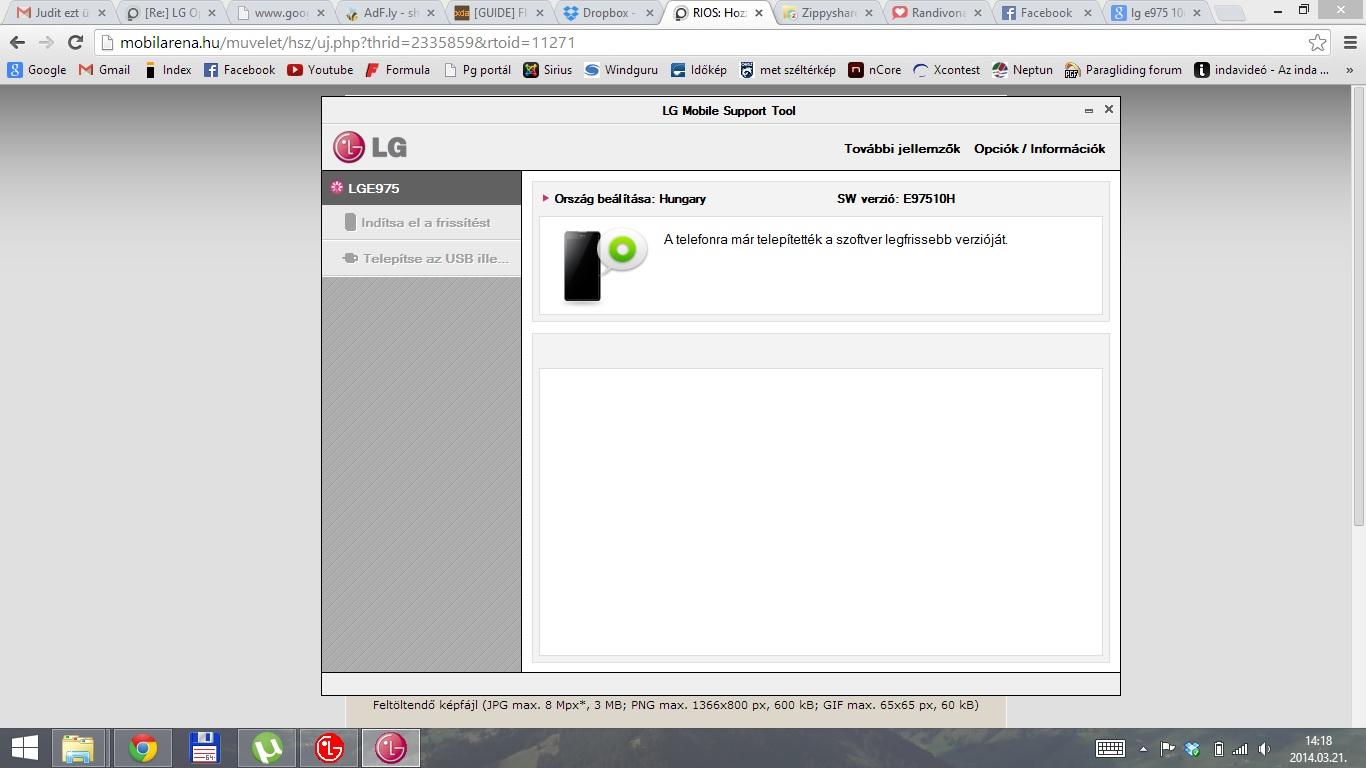The height and width of the screenshot is (768, 1366).
Task: Open További jellemzők menu in LG tool
Action: pos(902,148)
